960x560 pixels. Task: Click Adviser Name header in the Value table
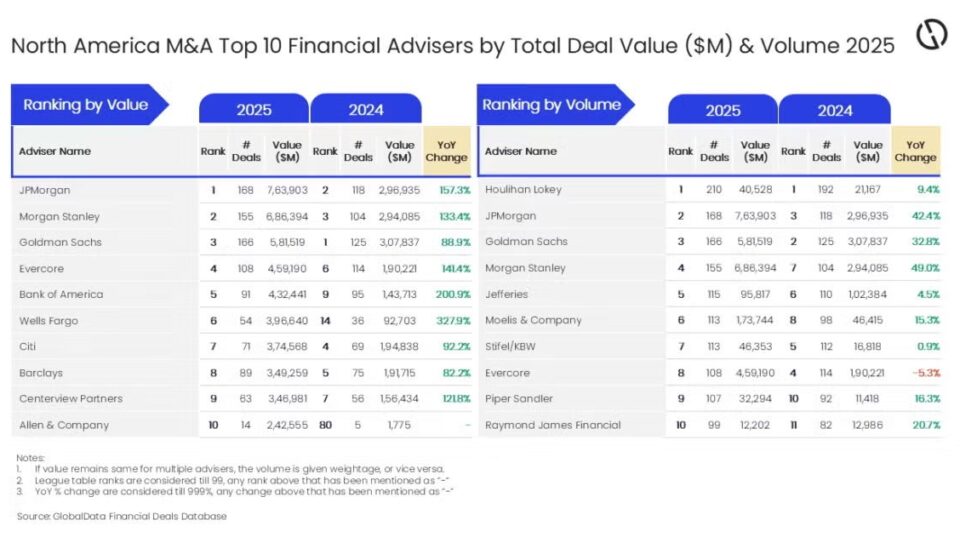[x=54, y=151]
